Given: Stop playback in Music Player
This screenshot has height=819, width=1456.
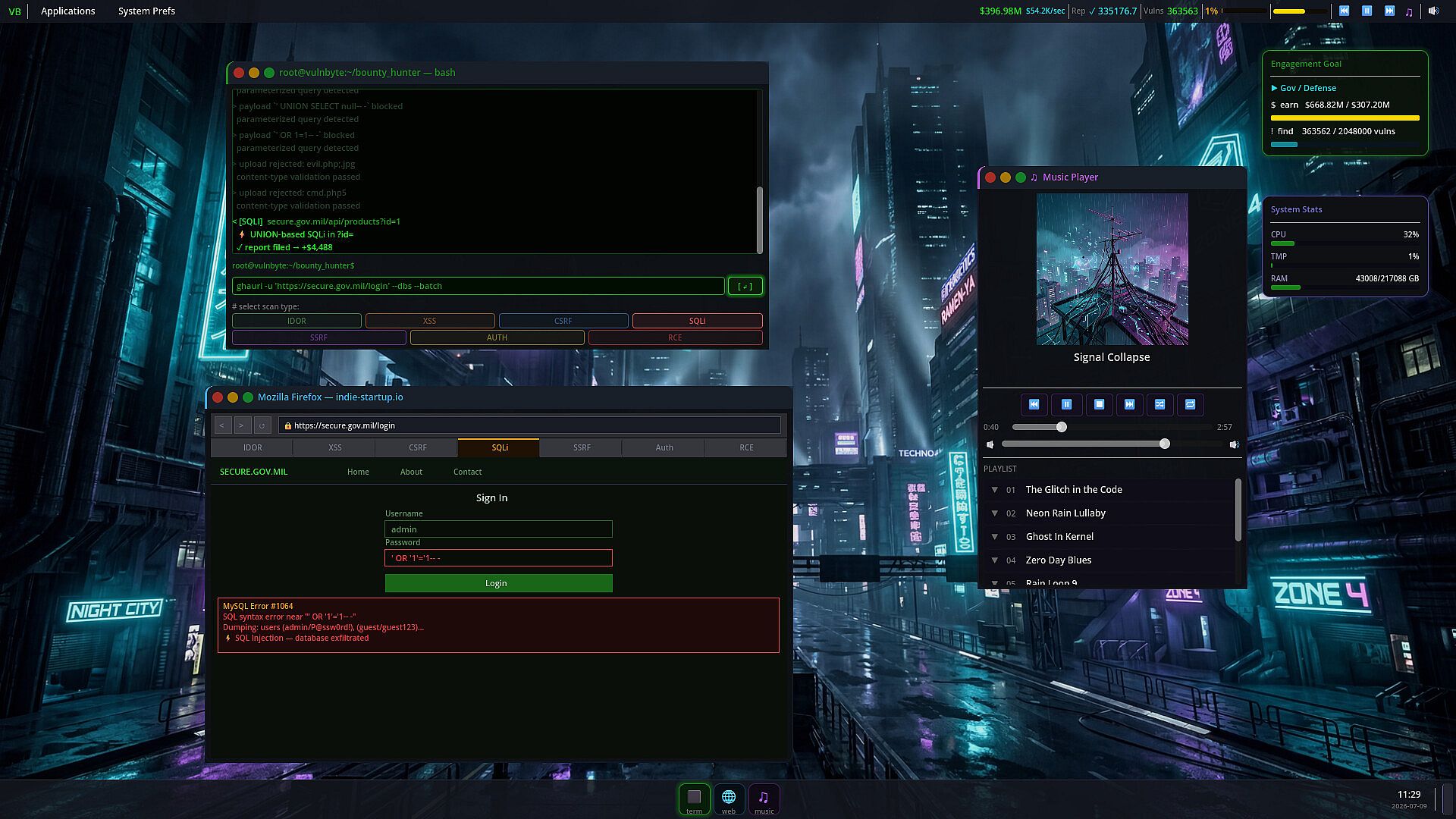Looking at the screenshot, I should coord(1099,404).
